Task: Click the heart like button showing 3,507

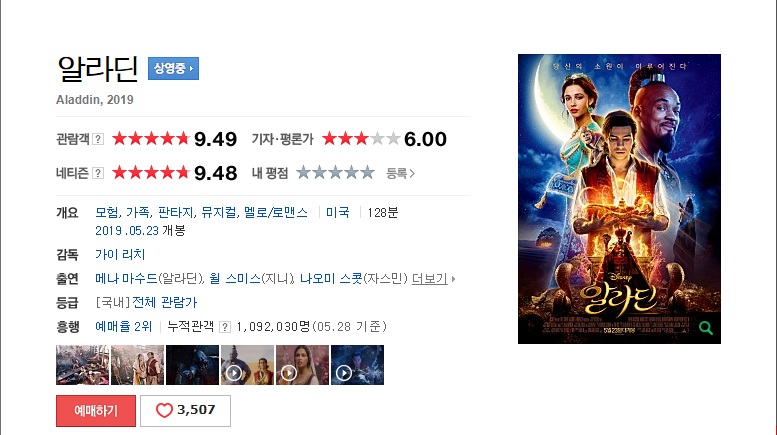Action: (185, 411)
